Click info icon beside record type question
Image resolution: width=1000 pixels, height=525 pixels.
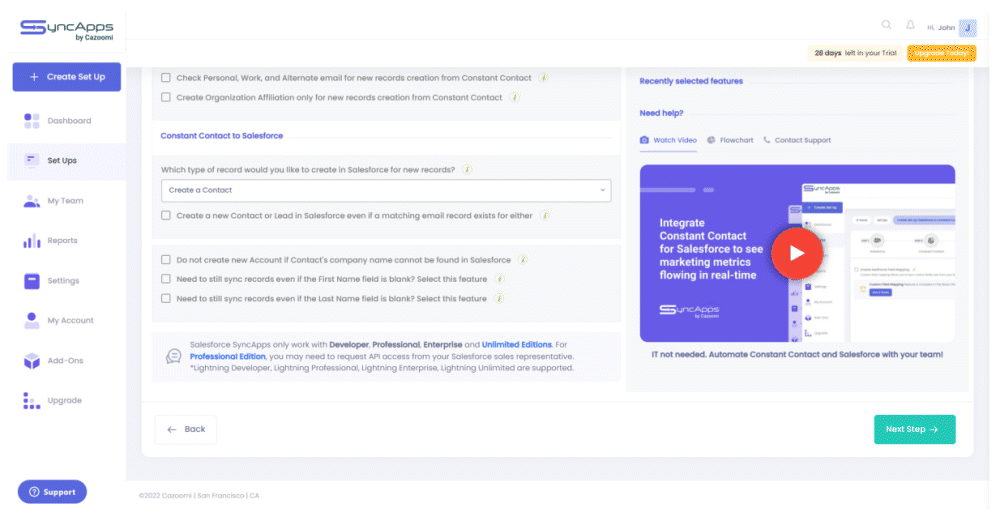pos(467,170)
